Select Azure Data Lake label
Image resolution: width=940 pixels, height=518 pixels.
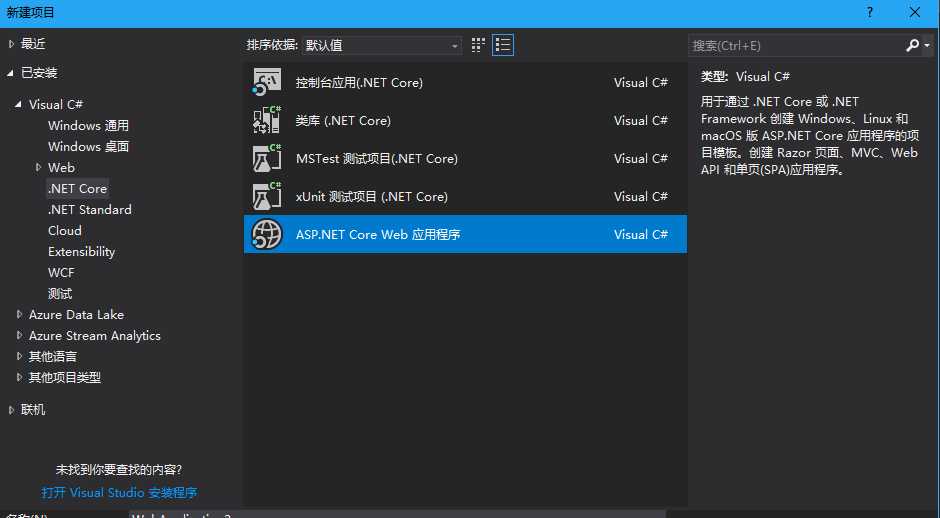tap(76, 314)
